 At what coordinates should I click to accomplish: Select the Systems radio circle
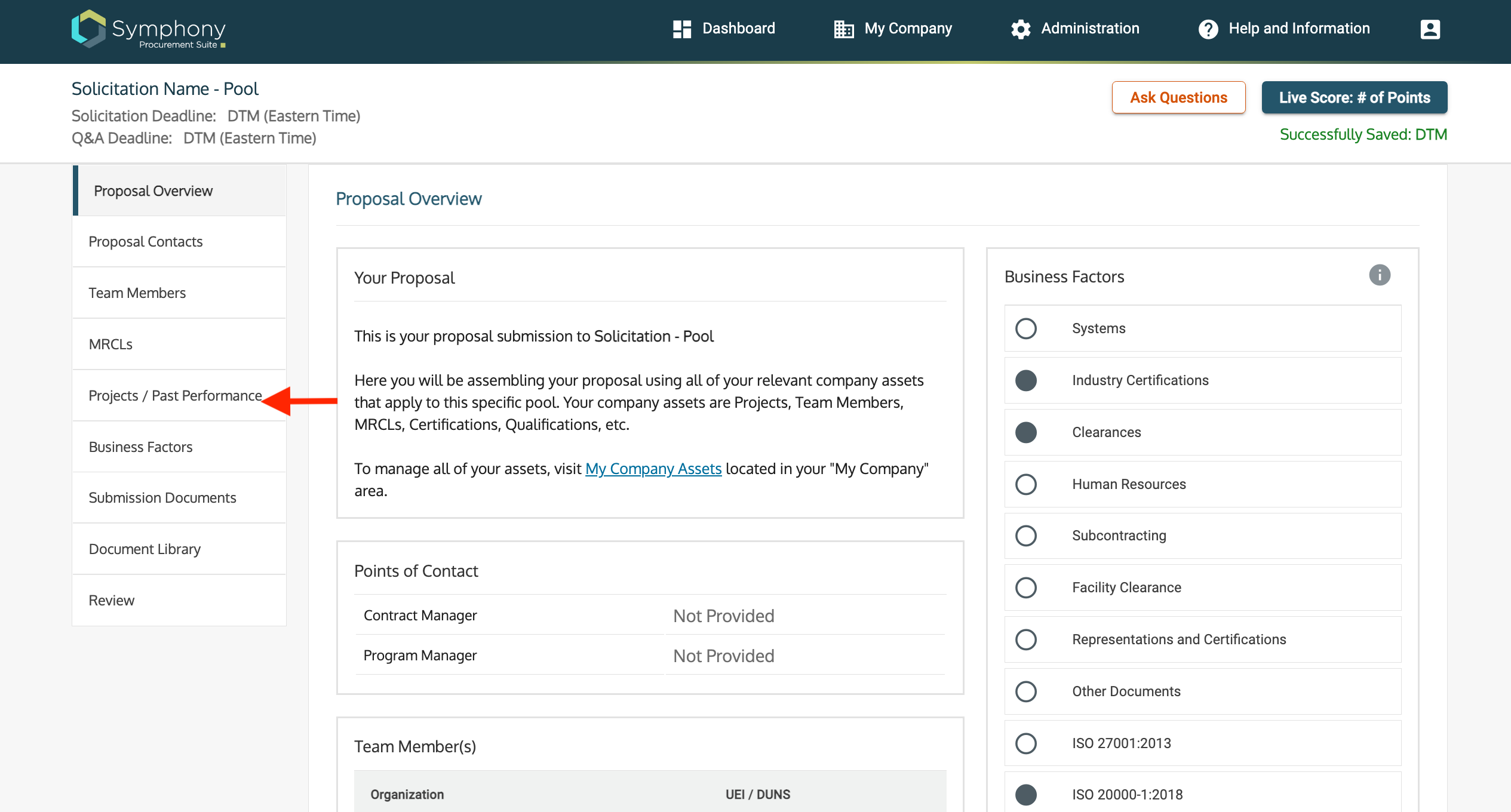(x=1025, y=328)
